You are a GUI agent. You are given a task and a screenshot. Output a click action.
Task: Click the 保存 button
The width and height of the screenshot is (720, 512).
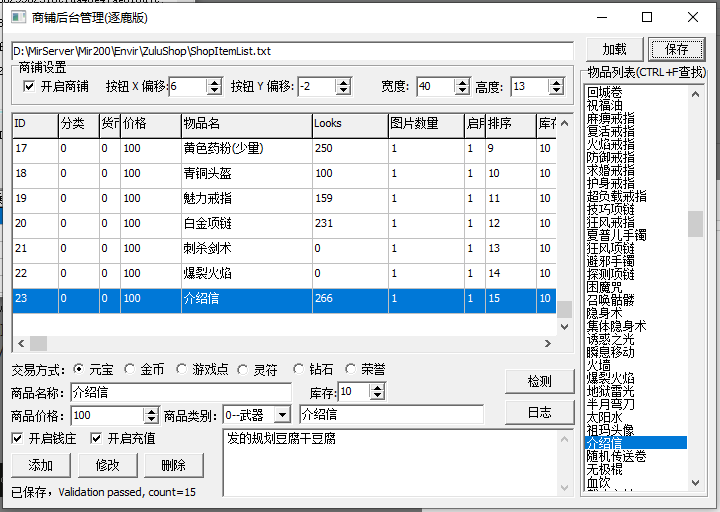coord(676,49)
